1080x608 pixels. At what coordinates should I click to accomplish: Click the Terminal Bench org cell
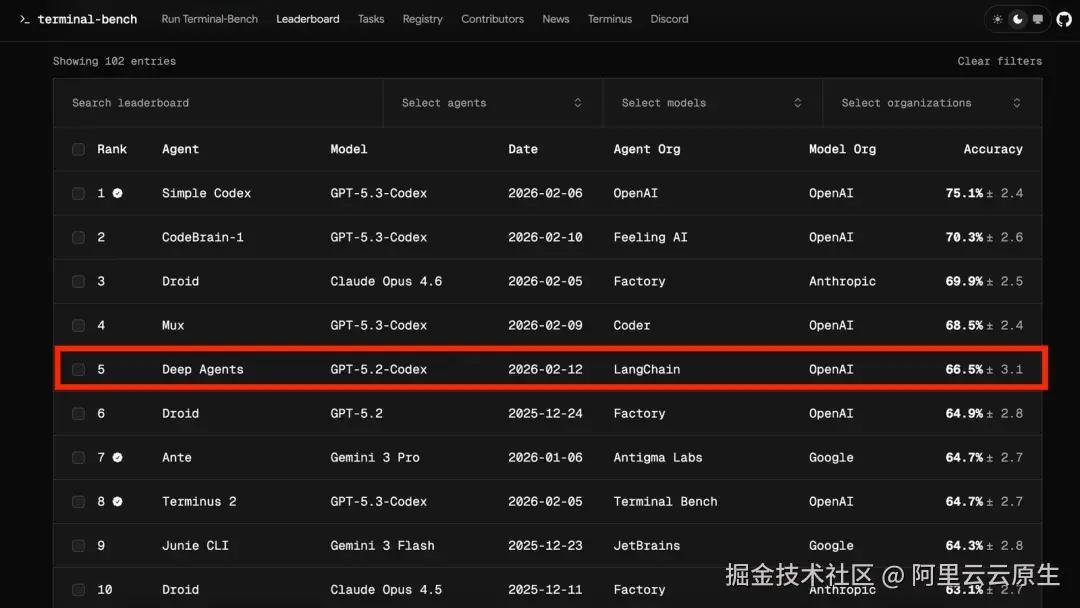pyautogui.click(x=665, y=502)
